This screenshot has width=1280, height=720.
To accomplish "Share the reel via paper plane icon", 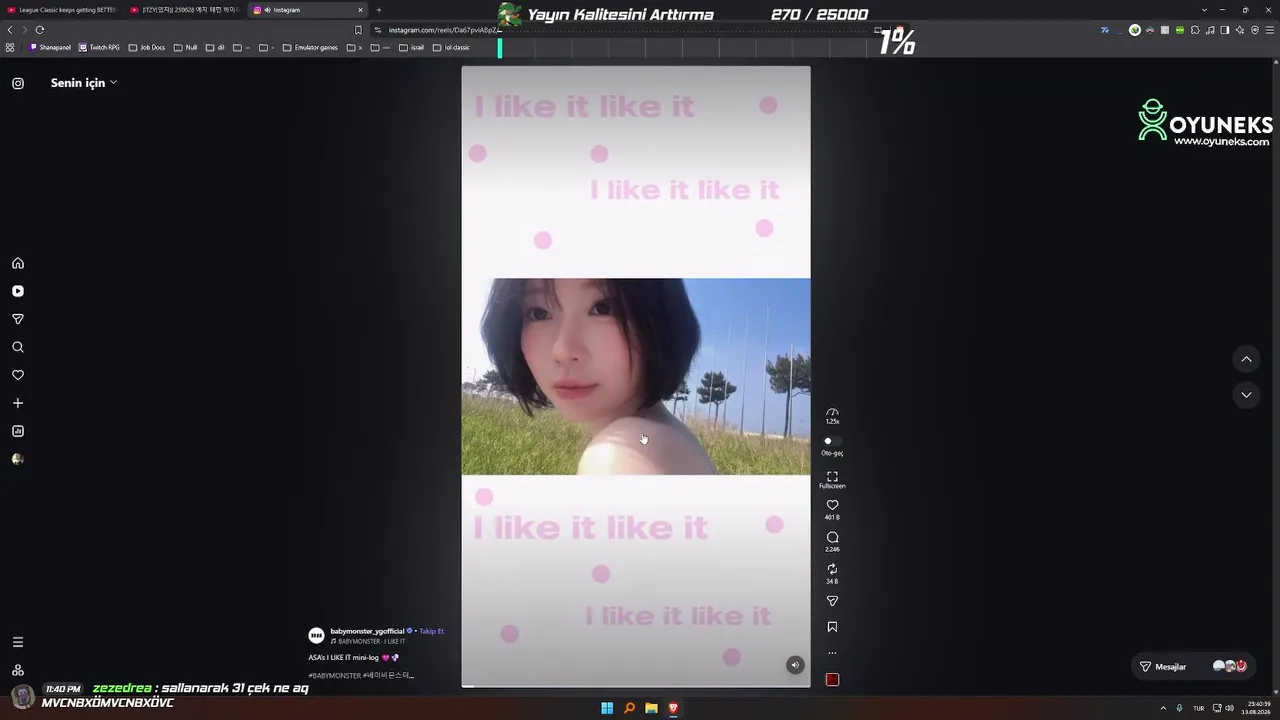I will pyautogui.click(x=832, y=601).
